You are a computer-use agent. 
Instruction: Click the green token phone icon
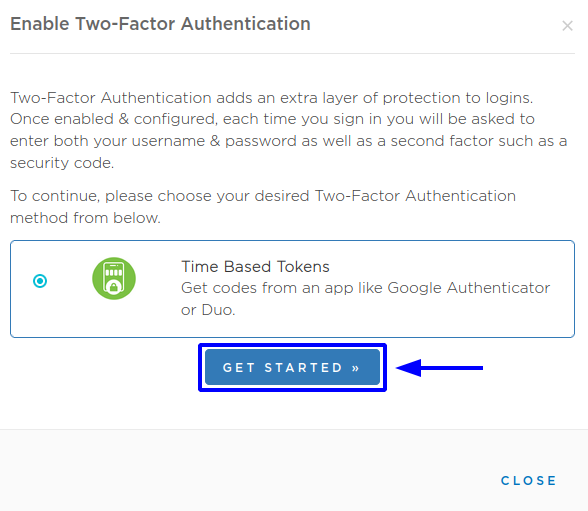(x=114, y=278)
